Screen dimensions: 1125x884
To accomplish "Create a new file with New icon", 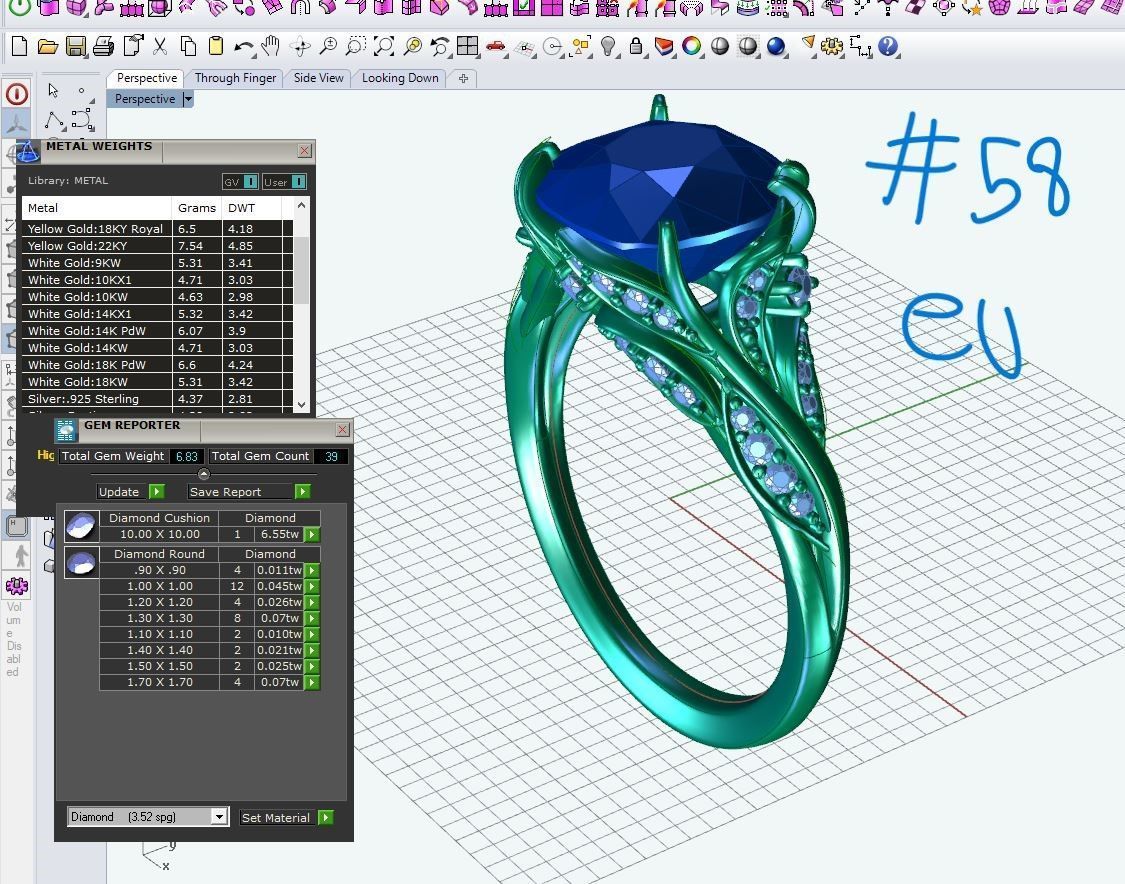I will coord(19,47).
